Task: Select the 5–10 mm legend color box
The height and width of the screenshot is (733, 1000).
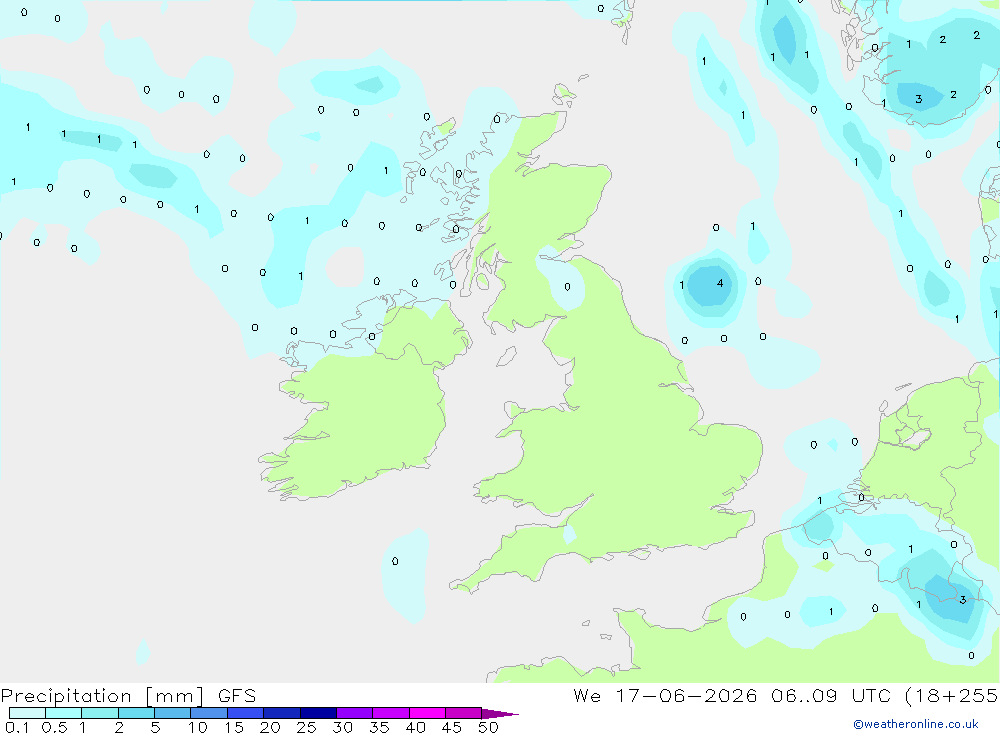Action: click(x=173, y=713)
